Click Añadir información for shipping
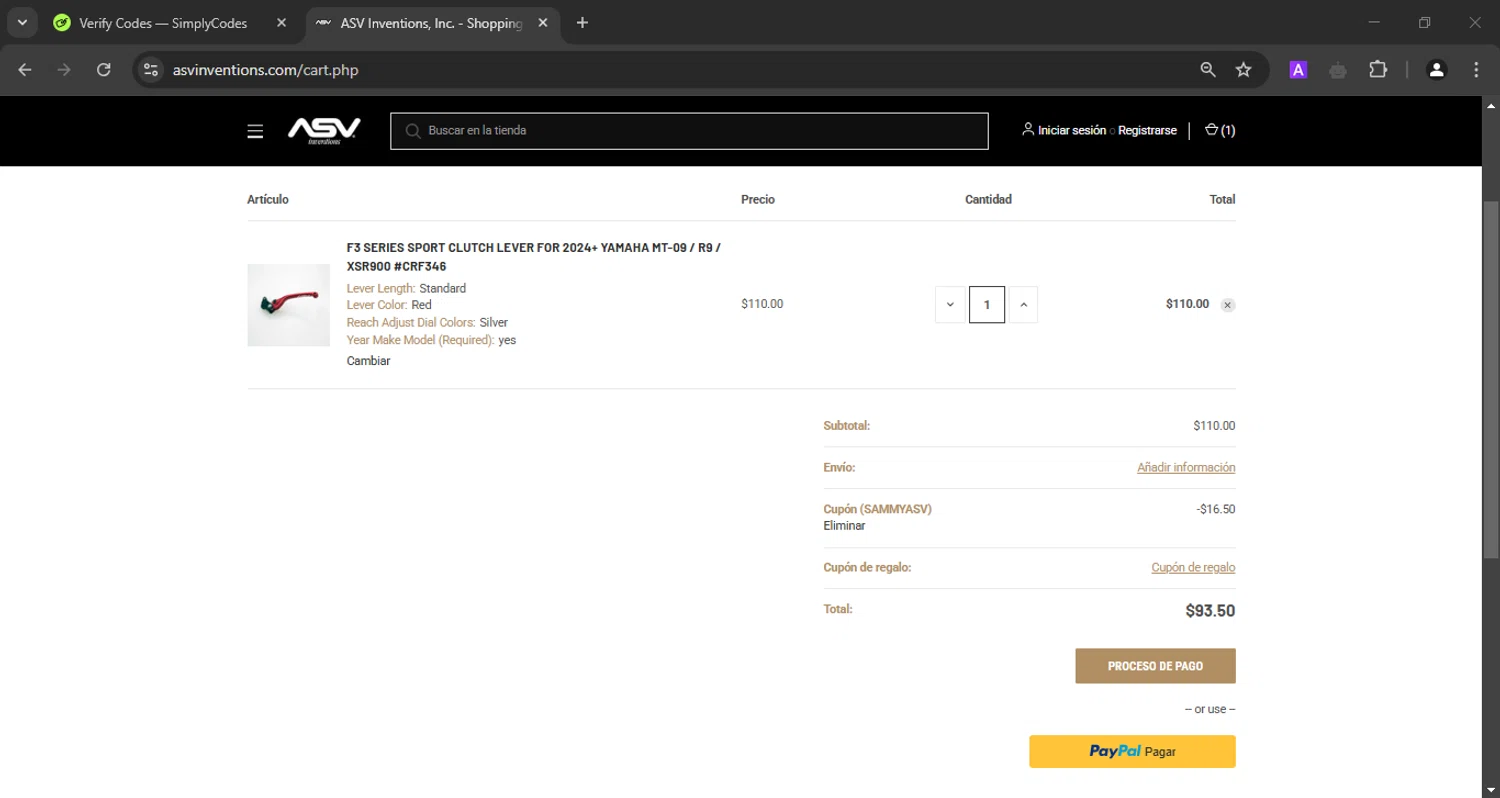 click(1186, 467)
